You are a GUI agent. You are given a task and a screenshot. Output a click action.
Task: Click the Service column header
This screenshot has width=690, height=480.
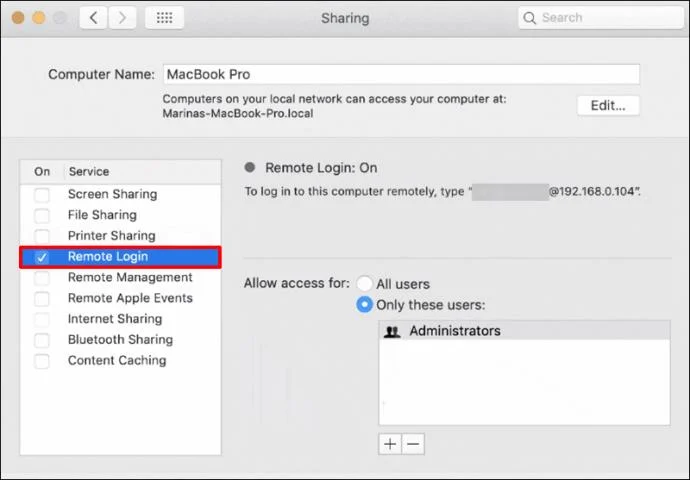[x=89, y=172]
